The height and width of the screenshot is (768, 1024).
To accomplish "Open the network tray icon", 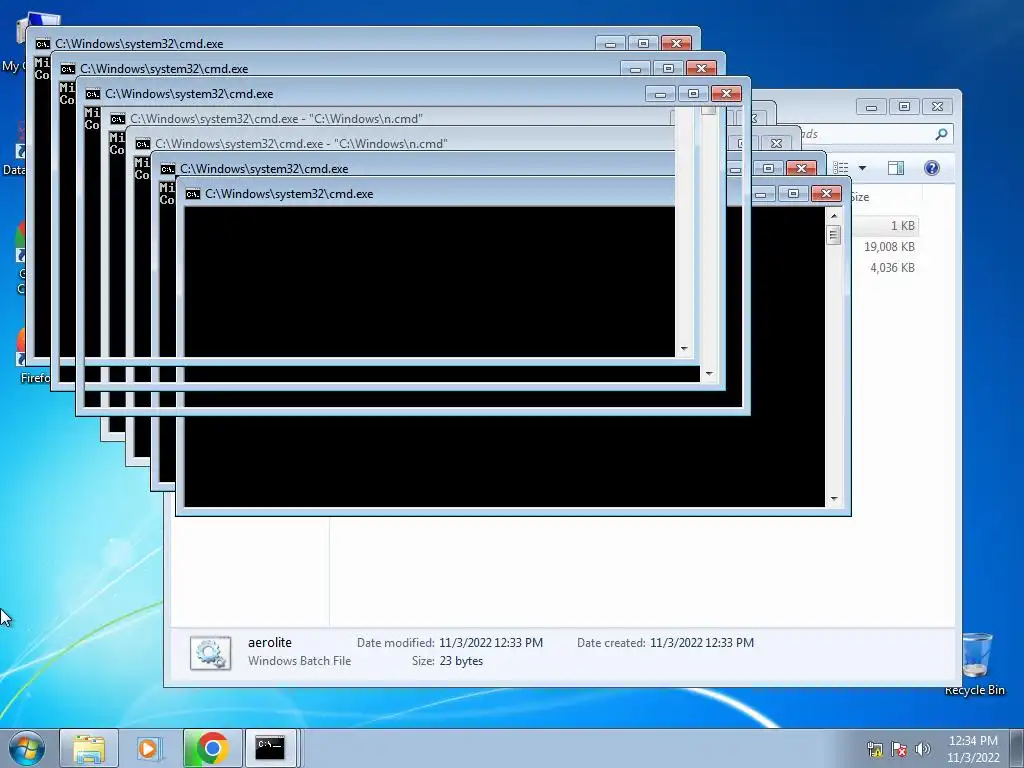I will tap(874, 749).
